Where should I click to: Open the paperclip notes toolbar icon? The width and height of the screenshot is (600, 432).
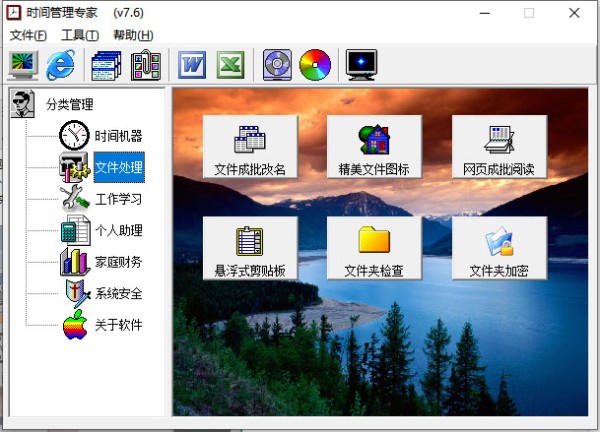pyautogui.click(x=146, y=65)
